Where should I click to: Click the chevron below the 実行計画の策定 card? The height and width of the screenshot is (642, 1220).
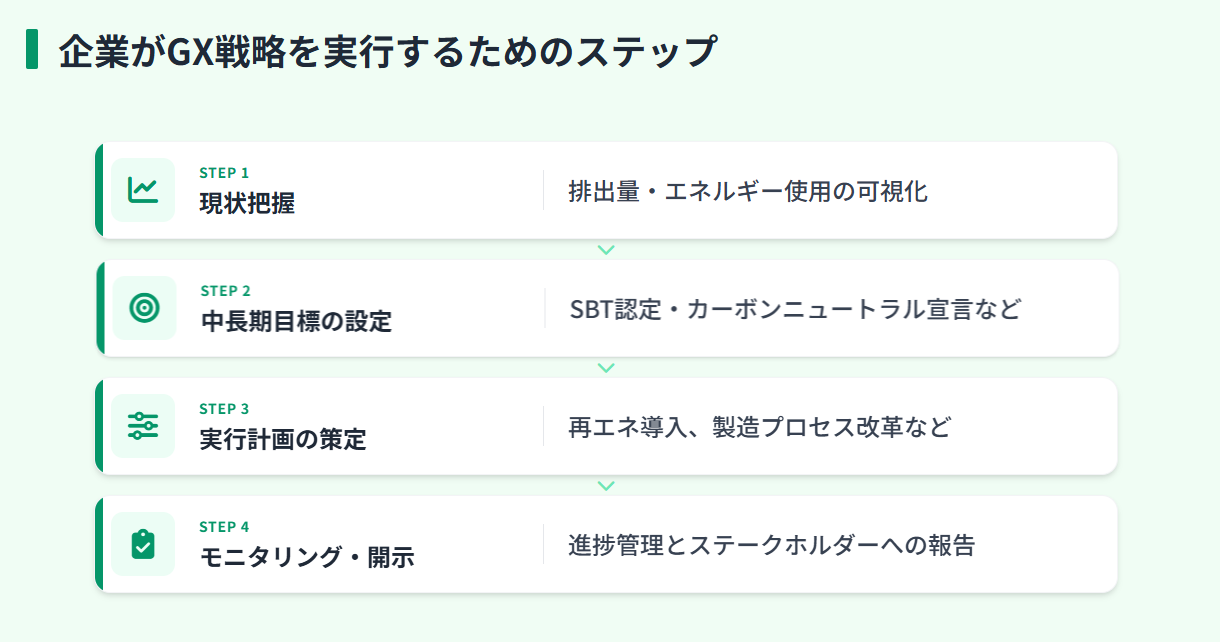tap(605, 486)
